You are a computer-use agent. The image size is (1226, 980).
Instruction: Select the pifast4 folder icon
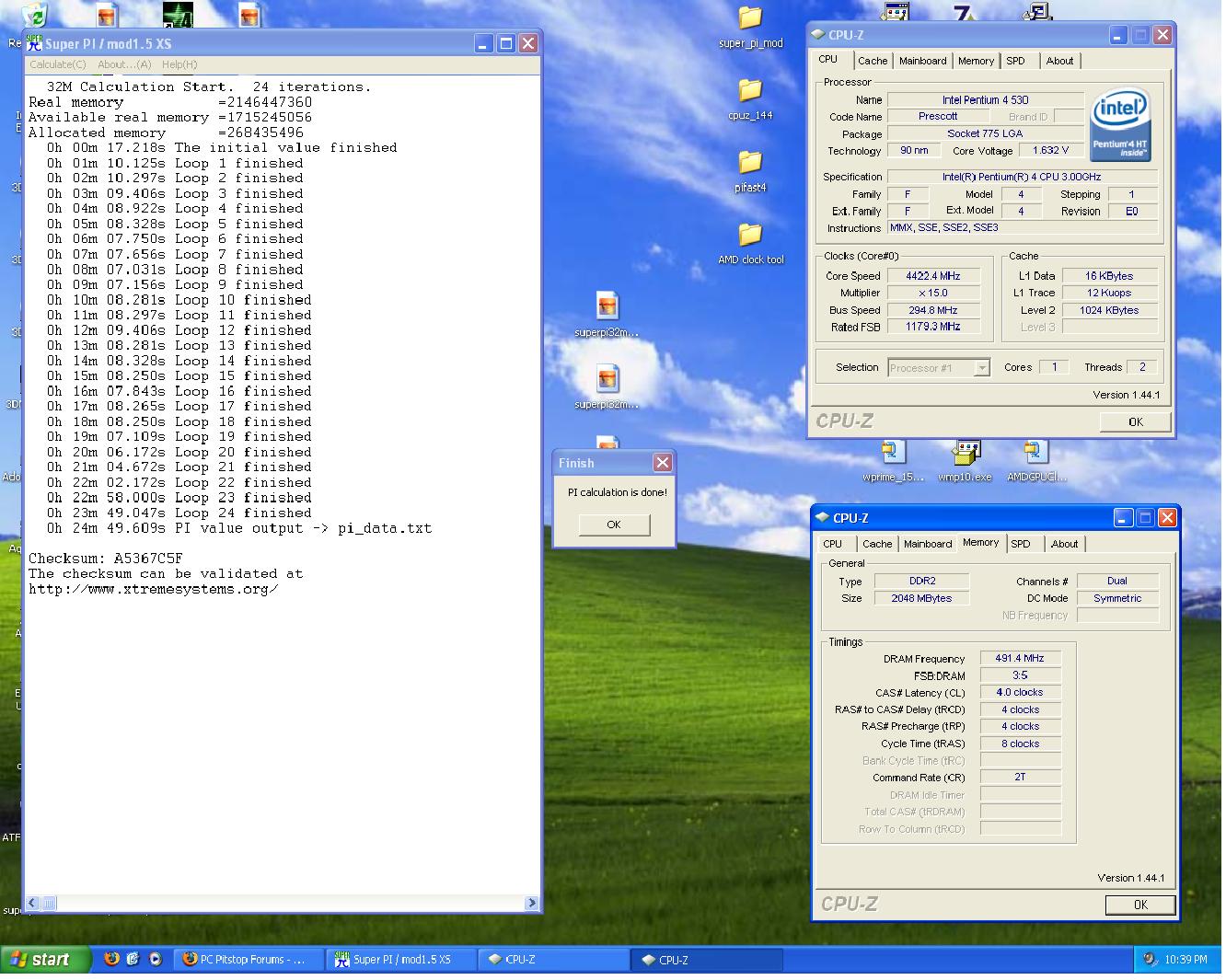750,170
